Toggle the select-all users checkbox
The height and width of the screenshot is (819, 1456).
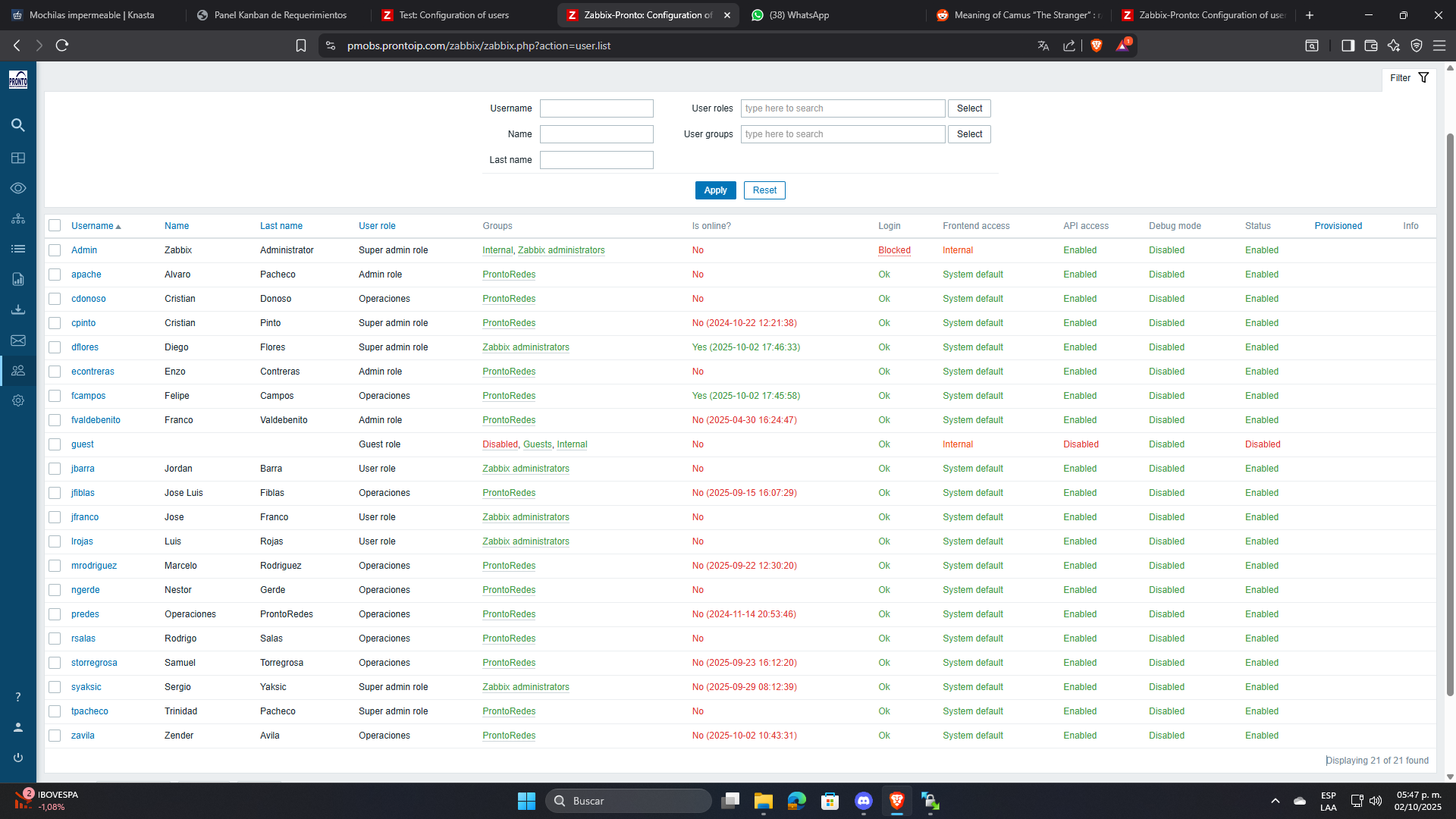[x=55, y=225]
